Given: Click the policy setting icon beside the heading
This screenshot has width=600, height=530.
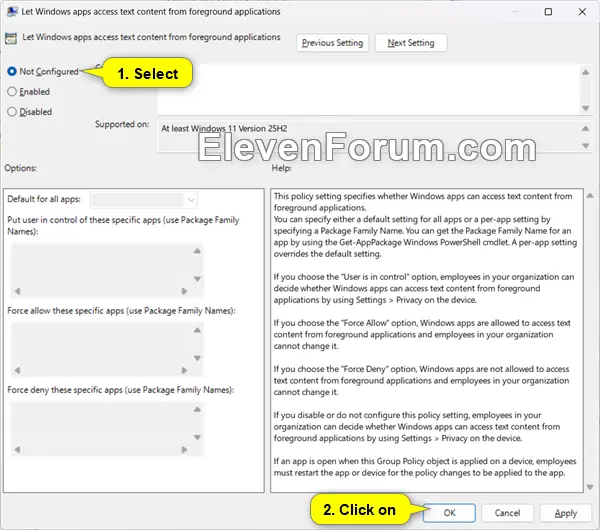Looking at the screenshot, I should coord(11,38).
